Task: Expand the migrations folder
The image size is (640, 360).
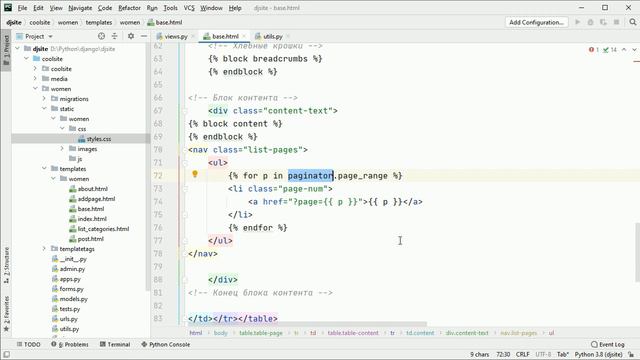Action: [44, 99]
